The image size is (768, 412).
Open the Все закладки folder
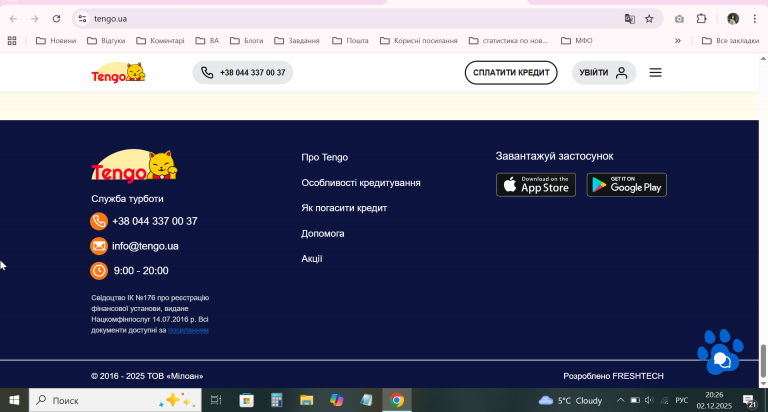(730, 41)
